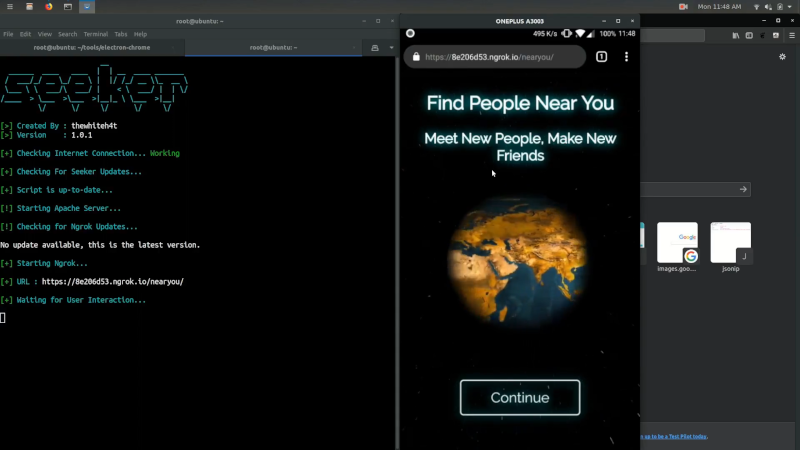Expand the terminal tab list dropdown arrow
800x450 pixels.
pos(391,47)
